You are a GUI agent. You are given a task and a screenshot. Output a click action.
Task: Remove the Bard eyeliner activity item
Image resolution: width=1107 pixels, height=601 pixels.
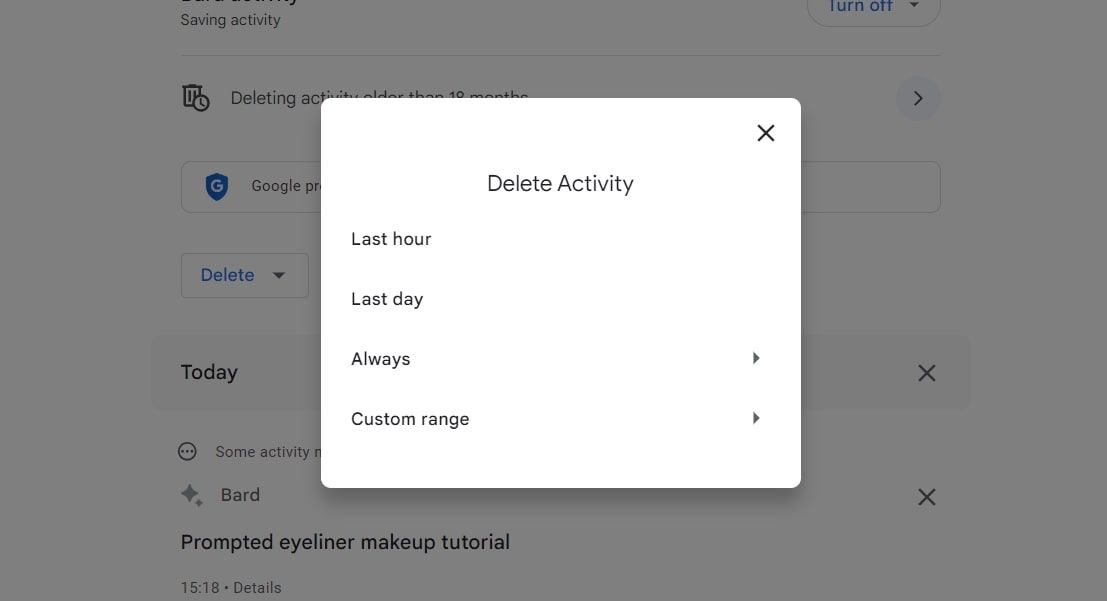[926, 496]
